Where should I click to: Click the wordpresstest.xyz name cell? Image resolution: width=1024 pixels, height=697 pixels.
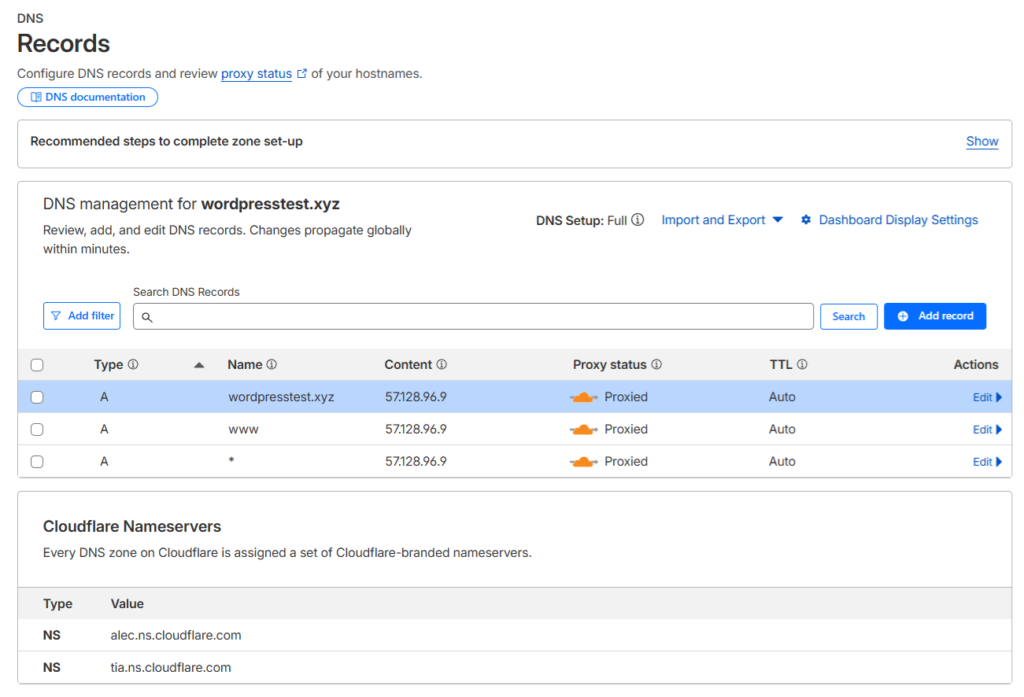pyautogui.click(x=281, y=397)
